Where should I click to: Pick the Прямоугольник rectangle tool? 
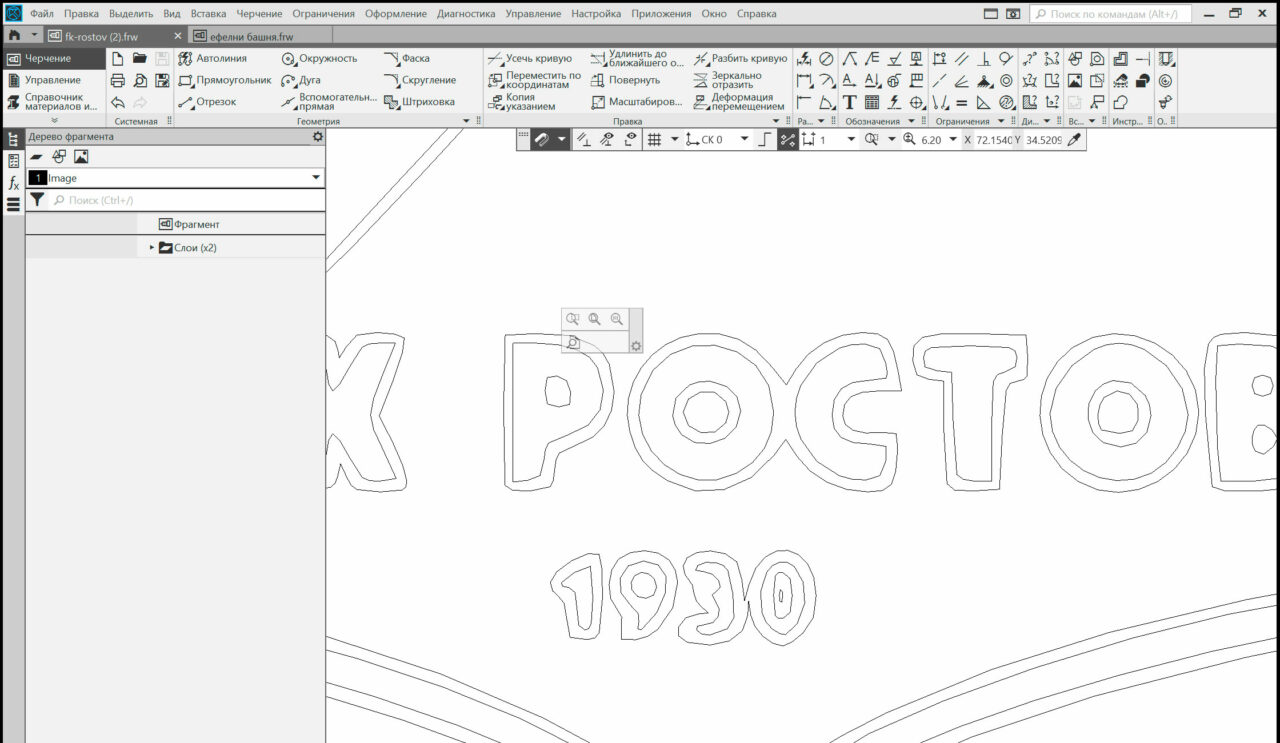point(225,80)
